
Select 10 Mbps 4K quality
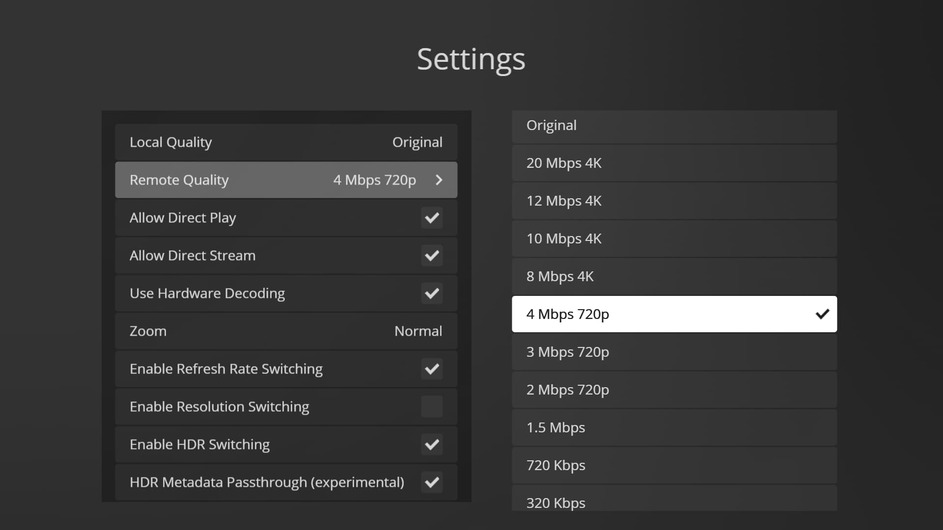click(x=674, y=239)
